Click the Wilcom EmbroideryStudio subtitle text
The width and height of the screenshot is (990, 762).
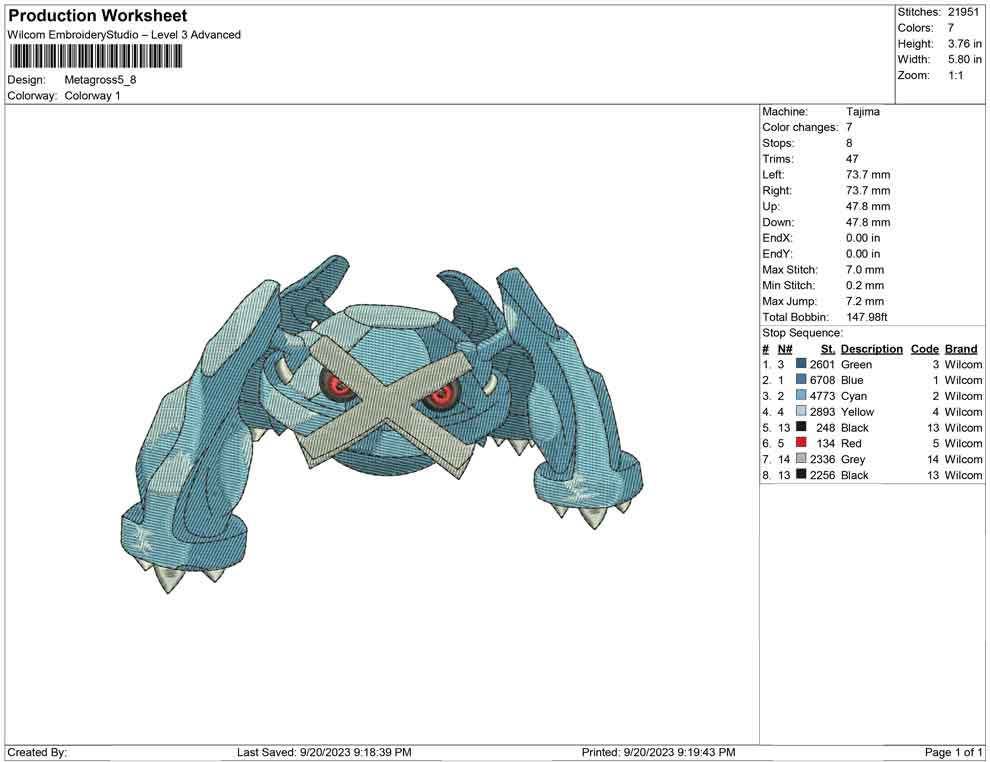click(x=124, y=35)
